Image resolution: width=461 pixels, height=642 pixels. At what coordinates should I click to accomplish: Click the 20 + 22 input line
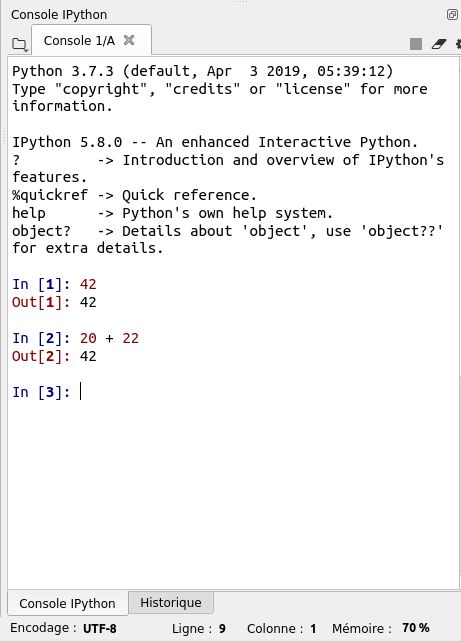pos(109,338)
